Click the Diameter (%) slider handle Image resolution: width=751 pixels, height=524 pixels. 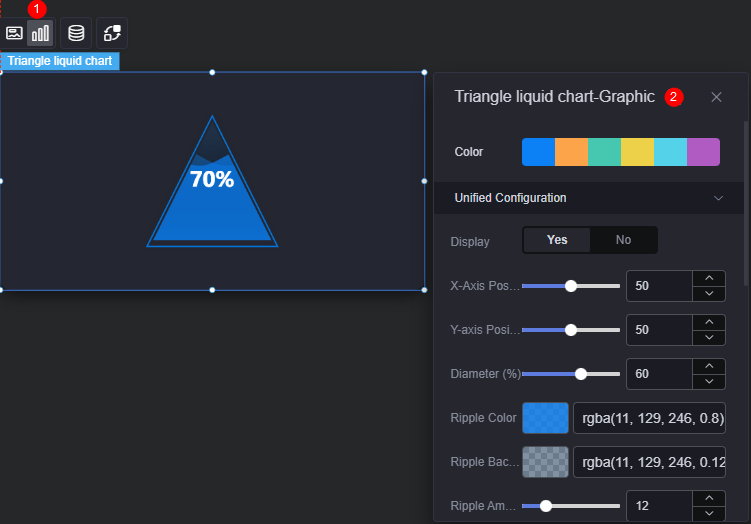pyautogui.click(x=580, y=374)
